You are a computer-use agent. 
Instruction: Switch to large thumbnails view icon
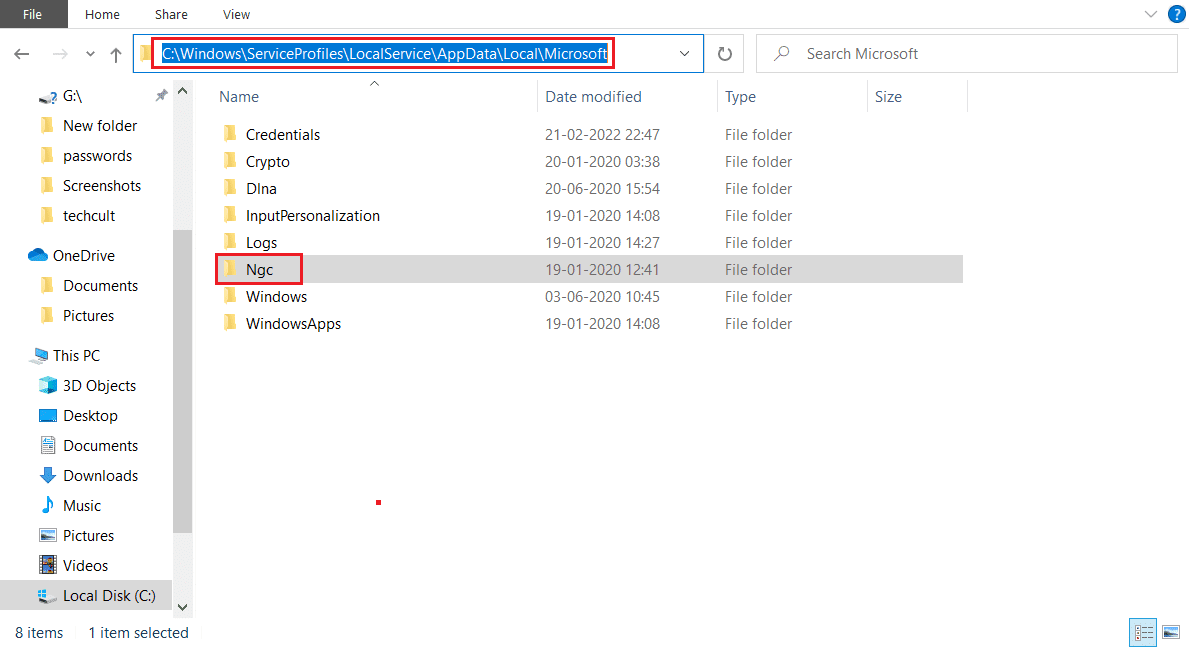[x=1171, y=632]
